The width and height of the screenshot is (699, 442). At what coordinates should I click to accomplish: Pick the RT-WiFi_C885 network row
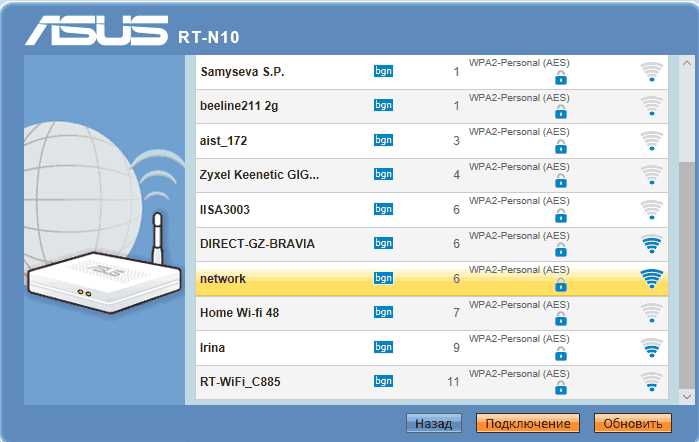432,382
